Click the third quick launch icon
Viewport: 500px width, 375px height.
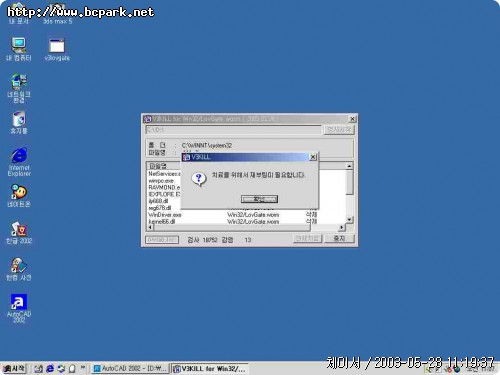(x=61, y=368)
